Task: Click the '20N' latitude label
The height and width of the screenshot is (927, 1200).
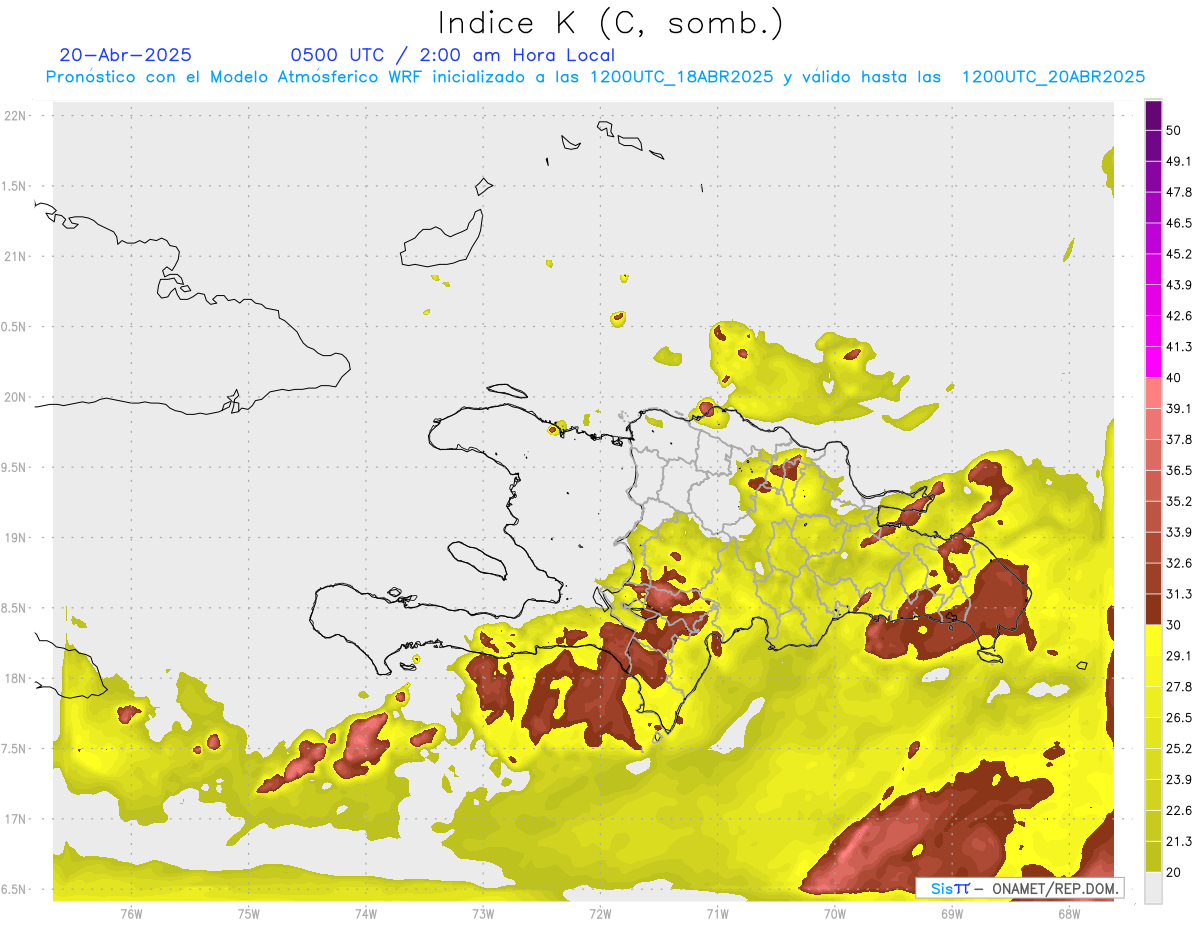Action: tap(15, 397)
